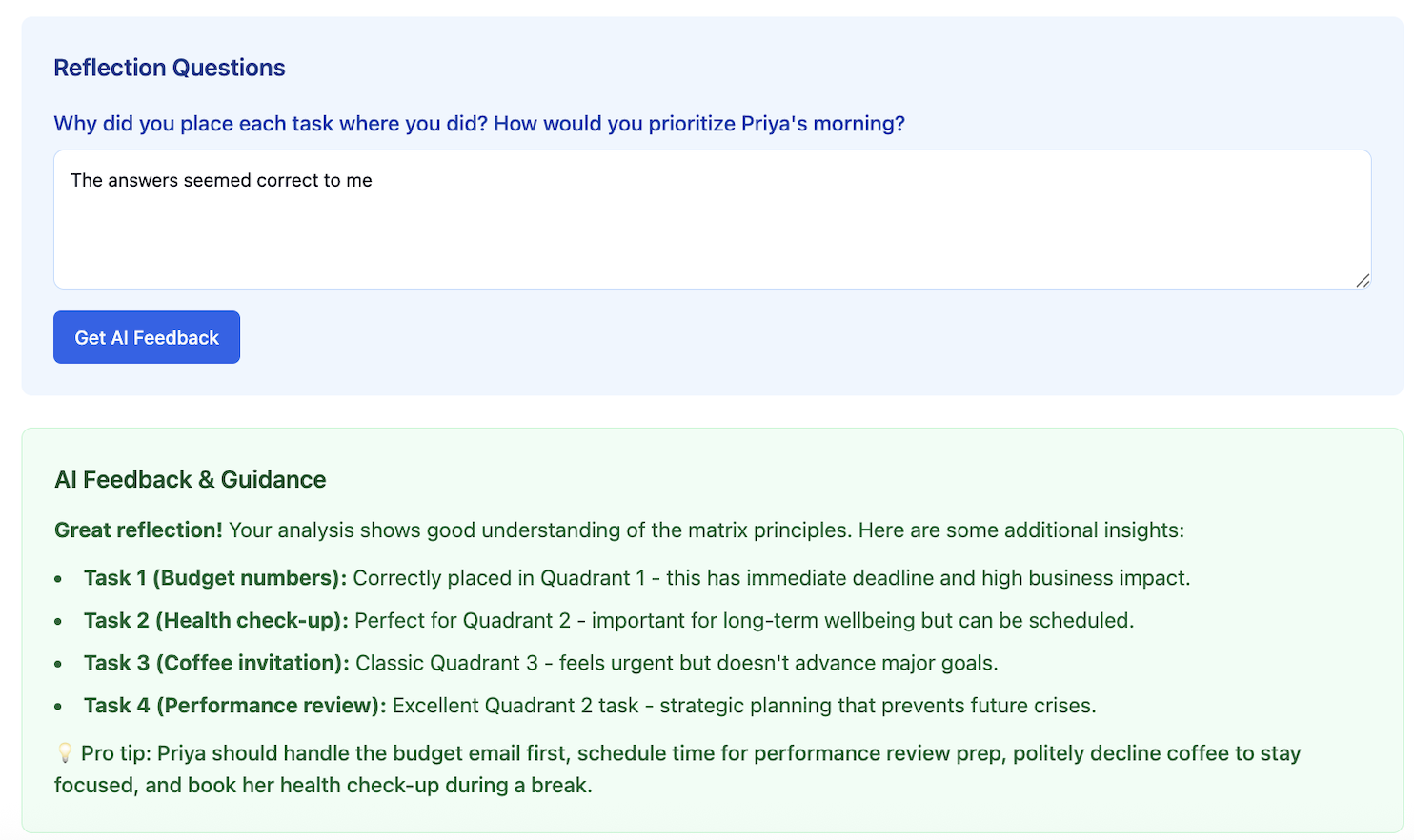This screenshot has width=1414, height=840.
Task: Select the Task 3 (Coffee invitation) label
Action: point(216,663)
